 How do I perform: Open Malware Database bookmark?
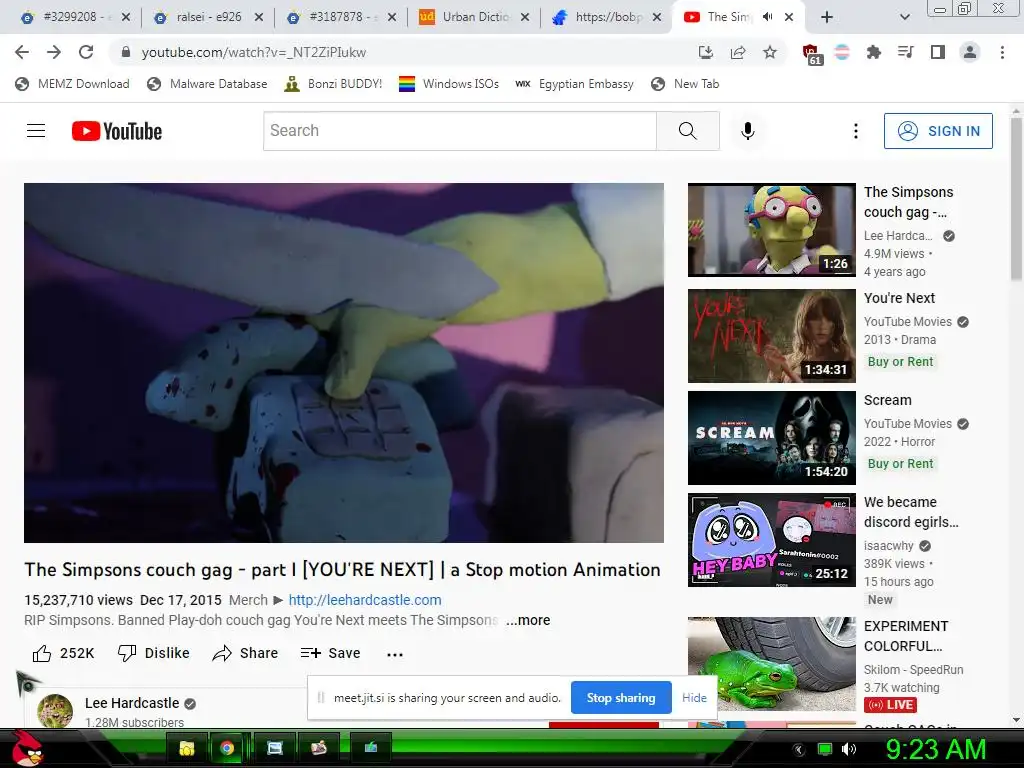[207, 84]
